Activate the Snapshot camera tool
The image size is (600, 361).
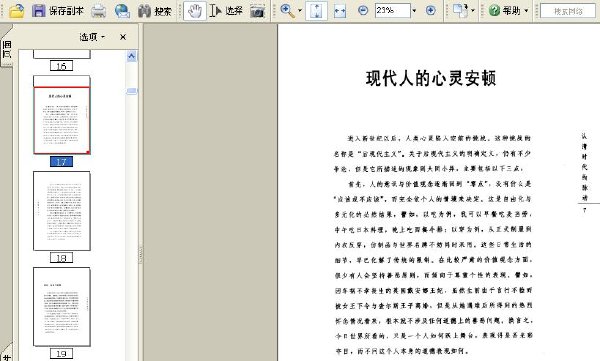point(258,11)
